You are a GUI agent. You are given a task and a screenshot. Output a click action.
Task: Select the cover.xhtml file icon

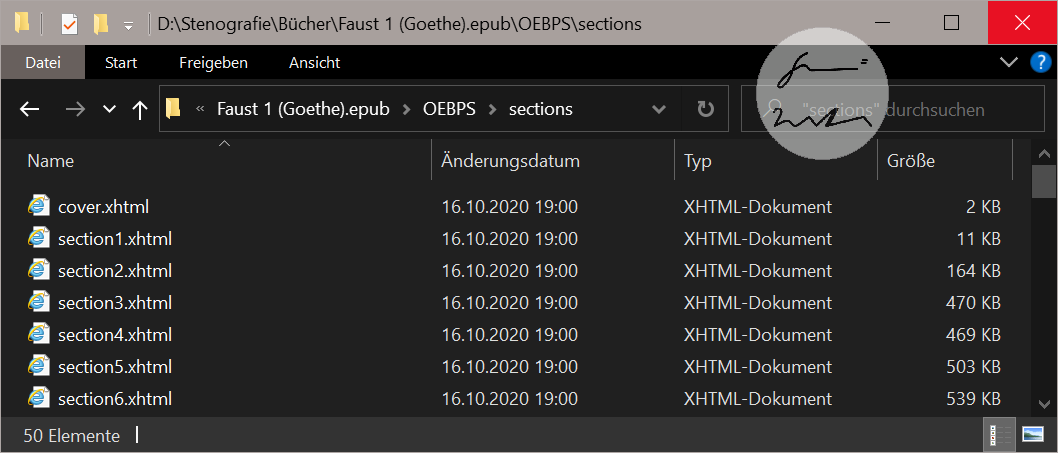(x=39, y=207)
